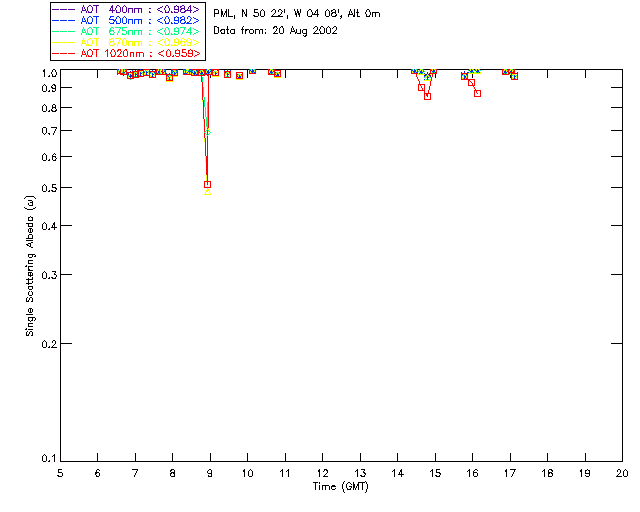This screenshot has width=640, height=512.
Task: Click the y-axis tick label 0.6
Action: point(49,157)
